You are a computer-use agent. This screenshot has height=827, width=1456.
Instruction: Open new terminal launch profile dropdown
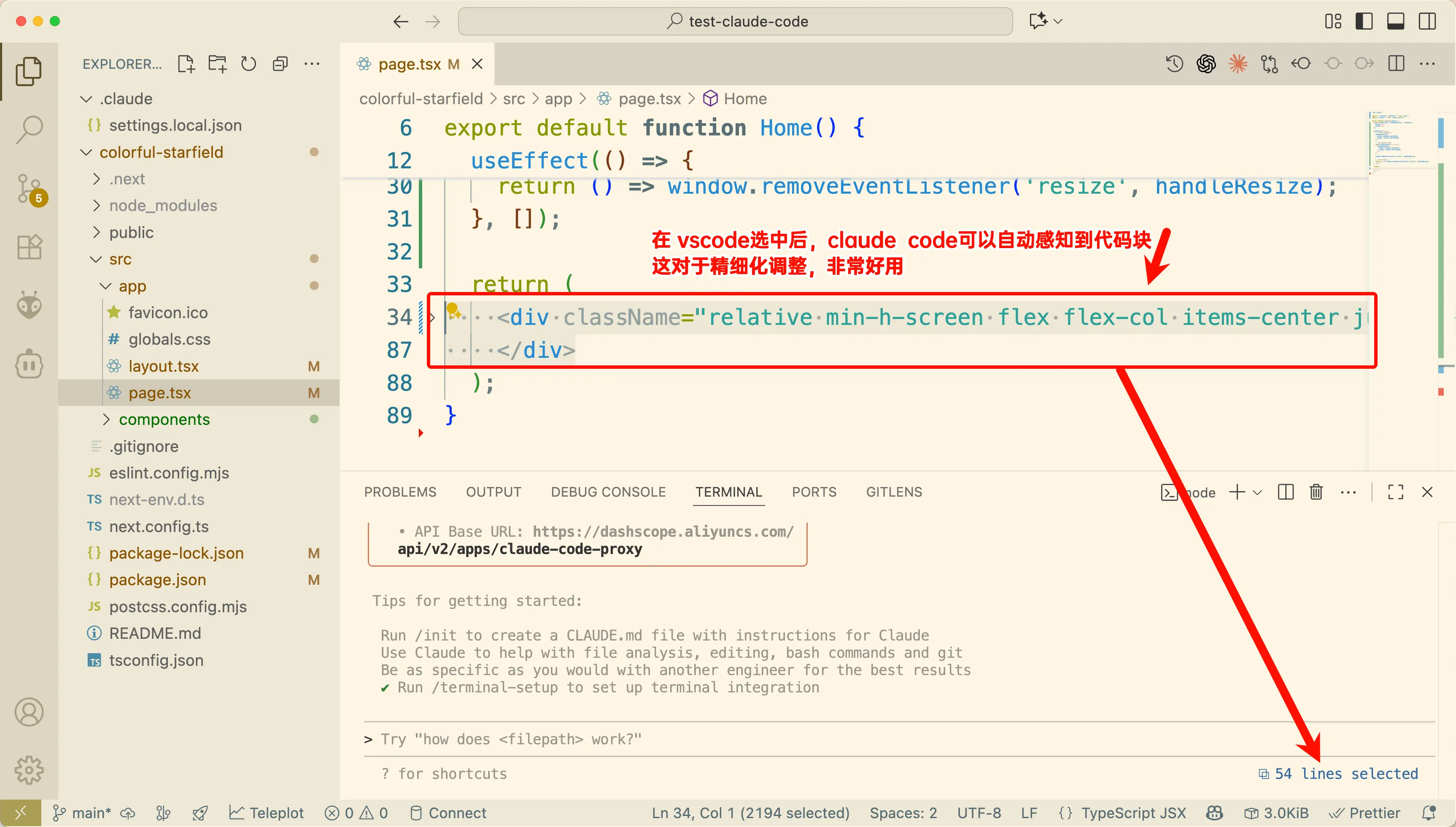(x=1257, y=492)
